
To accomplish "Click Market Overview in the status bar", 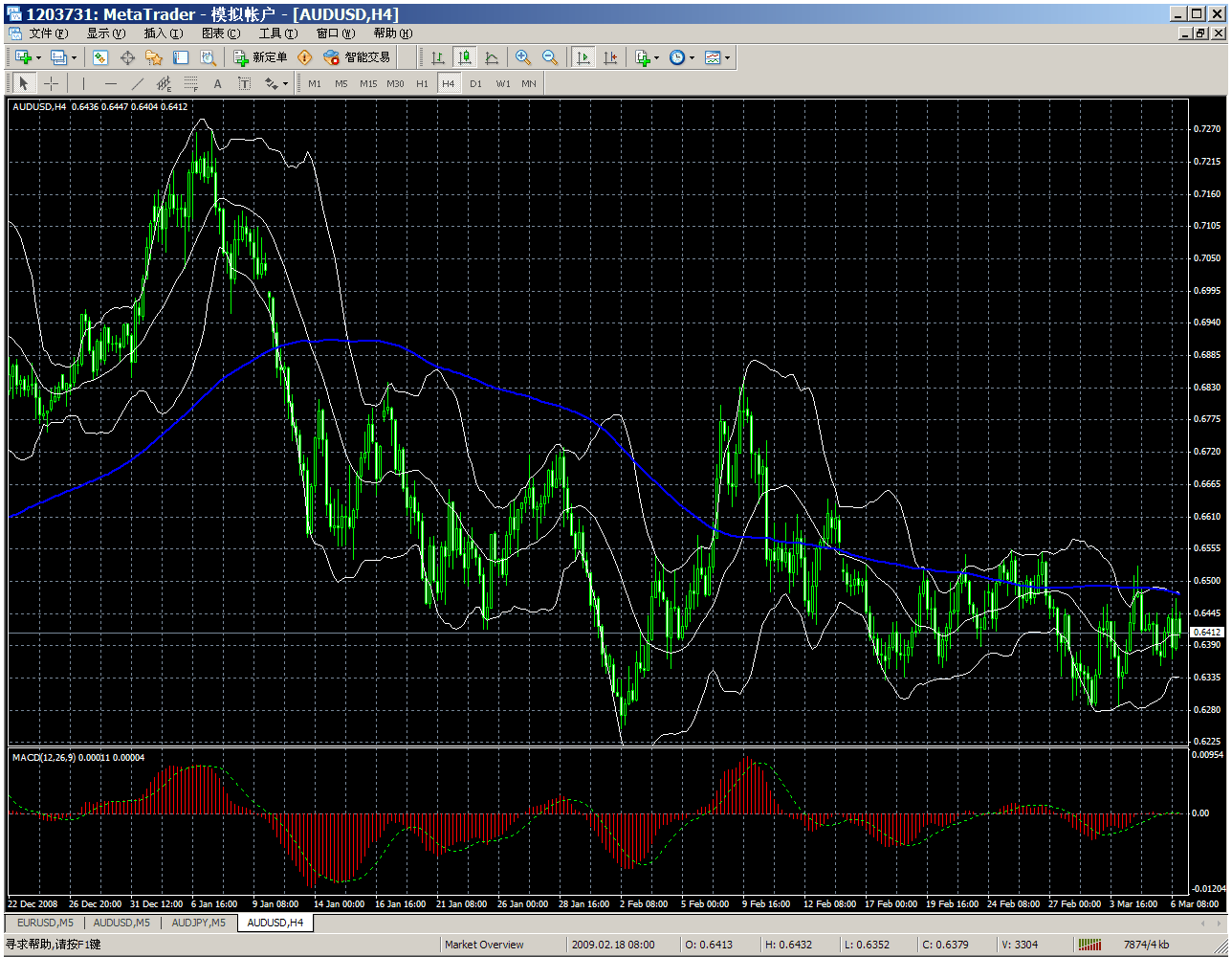I will 484,945.
